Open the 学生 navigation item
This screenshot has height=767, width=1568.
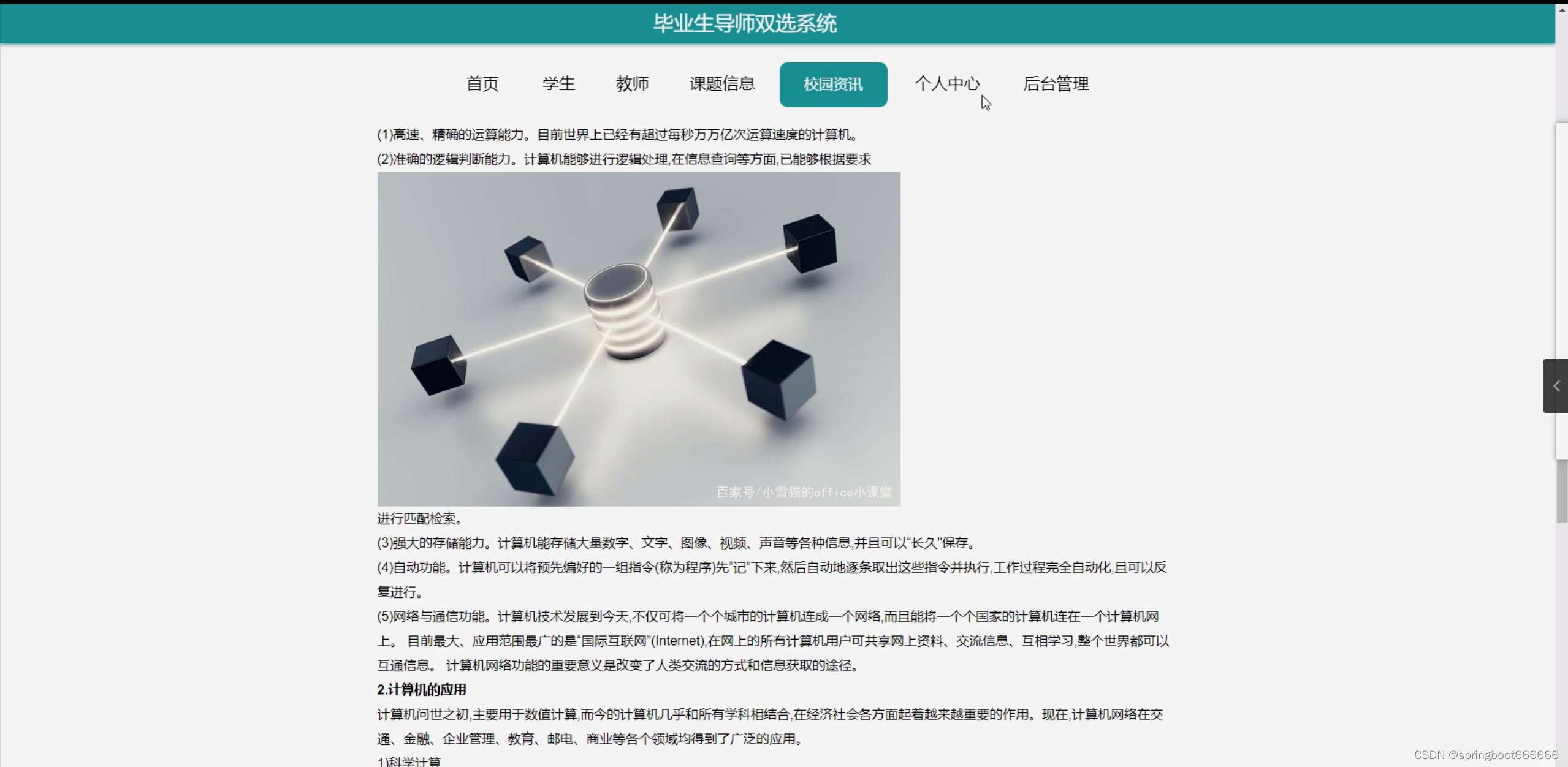click(x=558, y=84)
